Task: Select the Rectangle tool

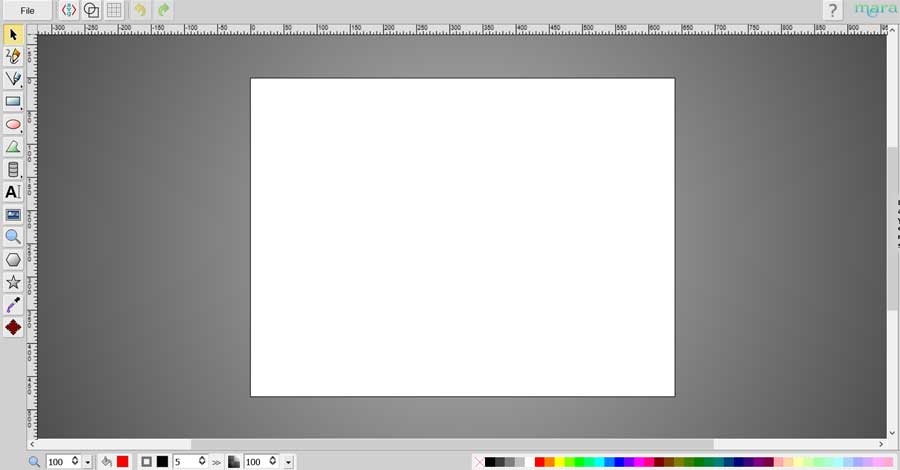Action: point(13,102)
